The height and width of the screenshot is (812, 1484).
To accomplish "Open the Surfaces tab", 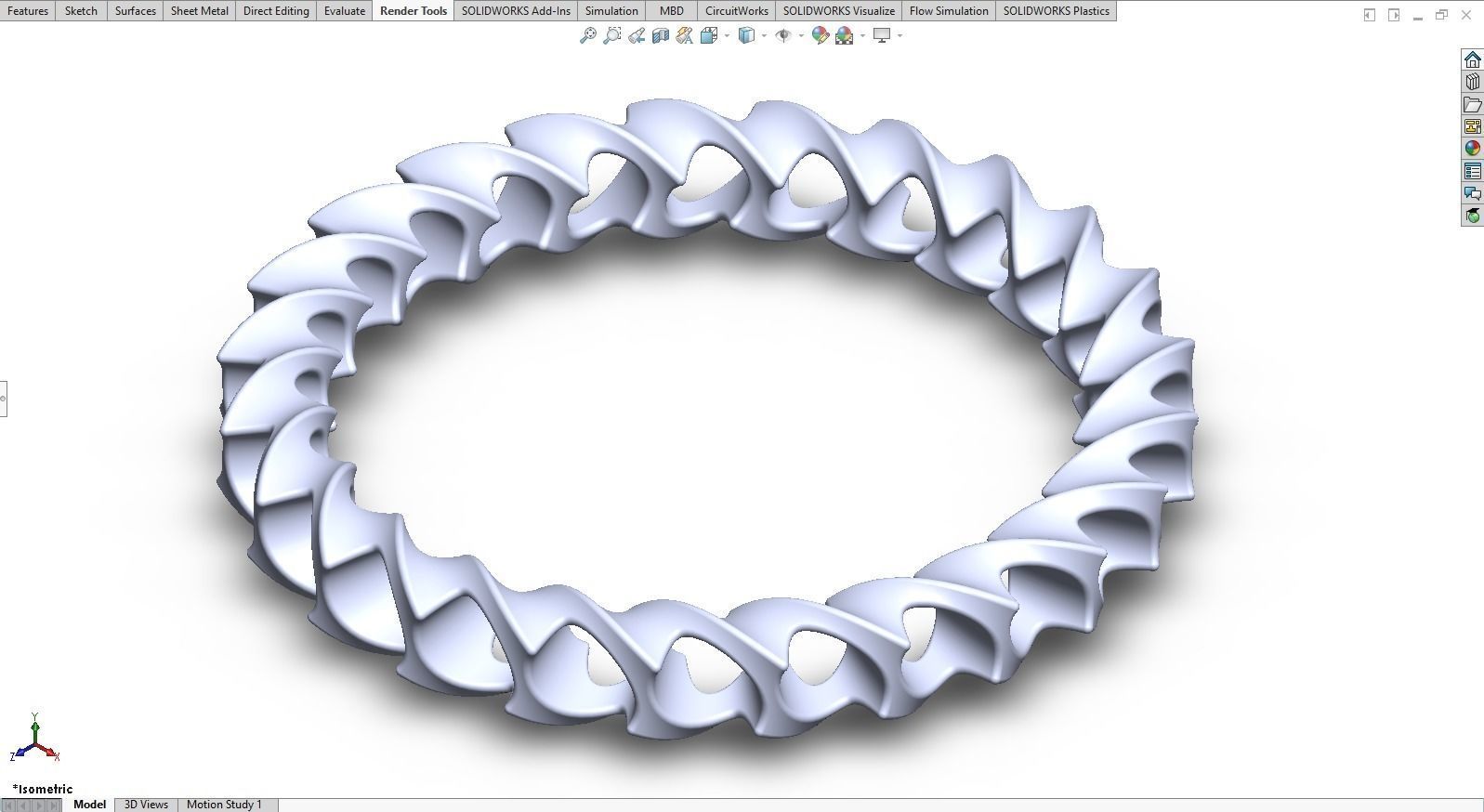I will click(135, 11).
